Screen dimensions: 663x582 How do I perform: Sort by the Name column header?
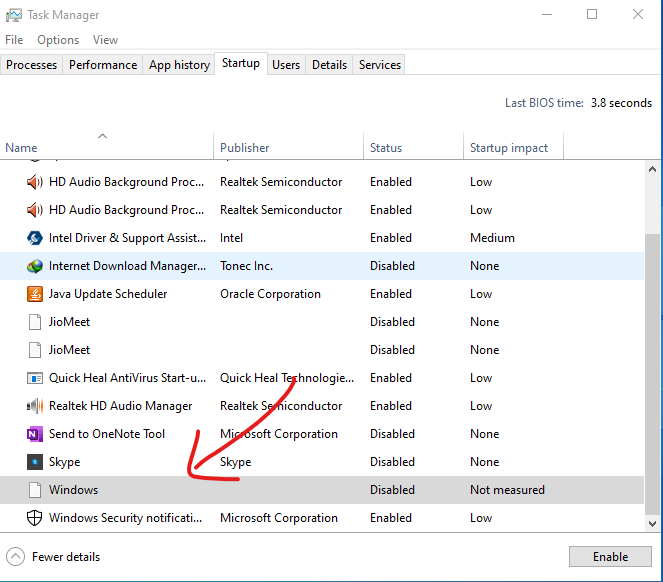(107, 146)
